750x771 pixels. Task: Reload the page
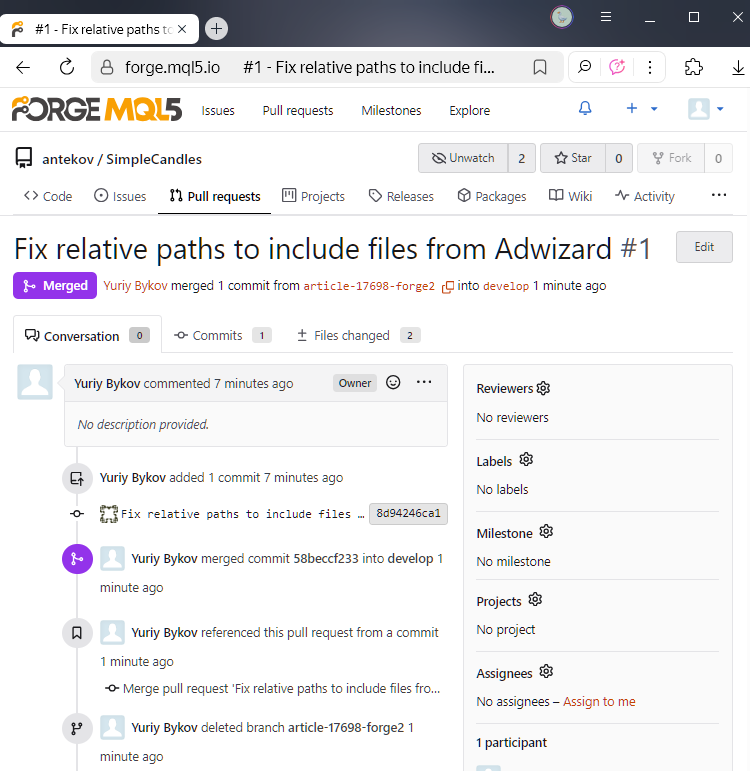pyautogui.click(x=66, y=67)
